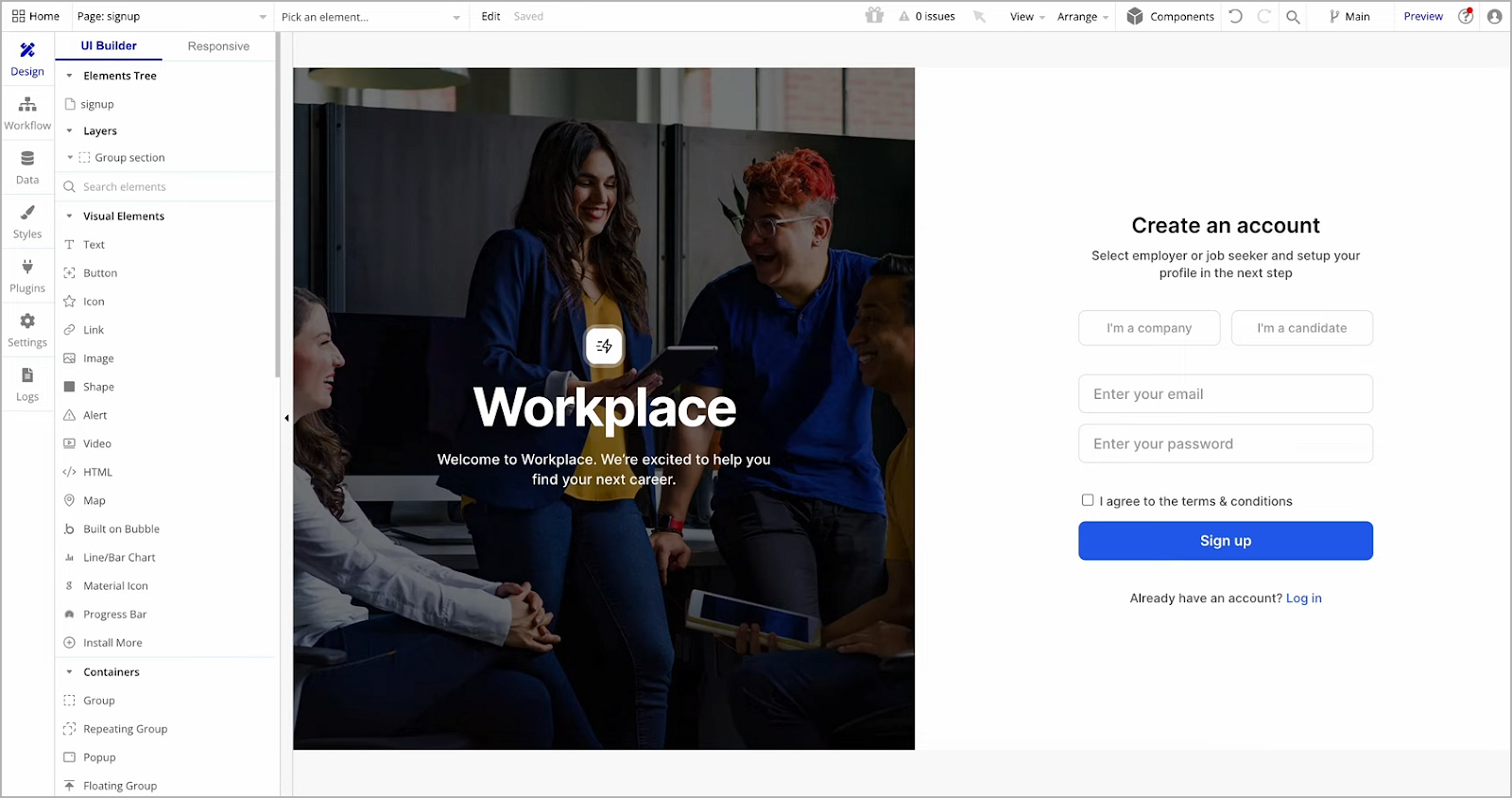The height and width of the screenshot is (798, 1512).
Task: Click the Enter your password field
Action: pos(1226,443)
